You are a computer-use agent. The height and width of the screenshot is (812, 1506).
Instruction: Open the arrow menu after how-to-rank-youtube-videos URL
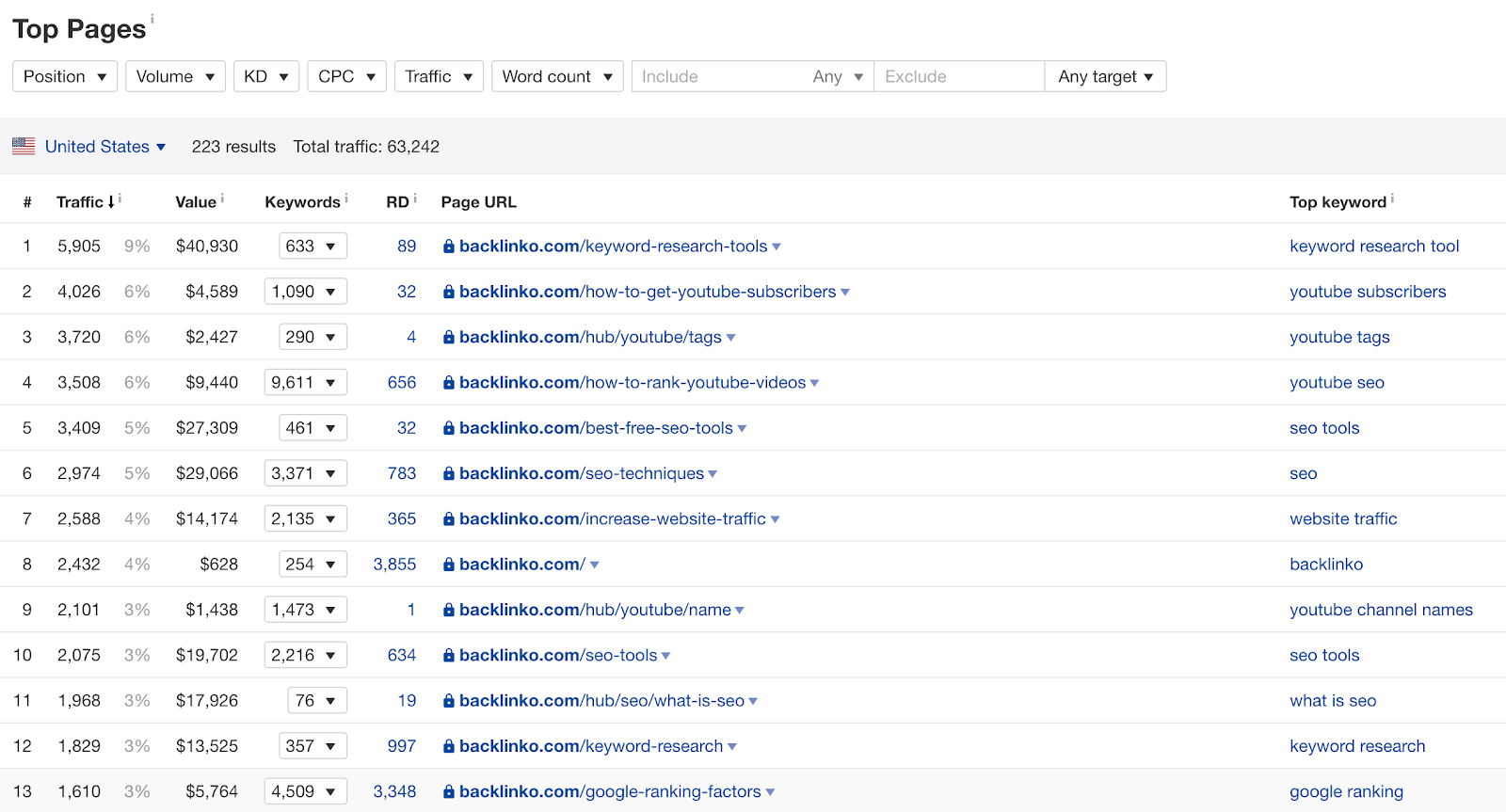click(814, 384)
